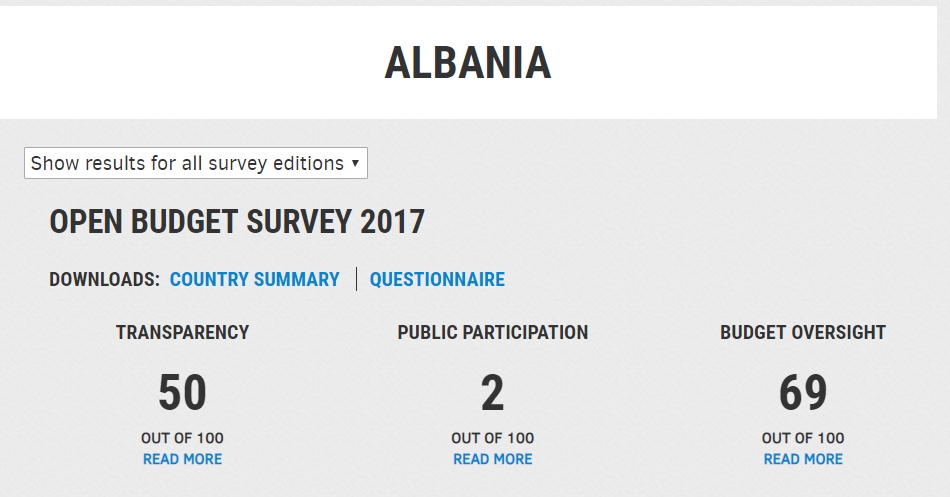This screenshot has width=950, height=497.
Task: Click the Public Participation score of 2
Action: pyautogui.click(x=493, y=393)
